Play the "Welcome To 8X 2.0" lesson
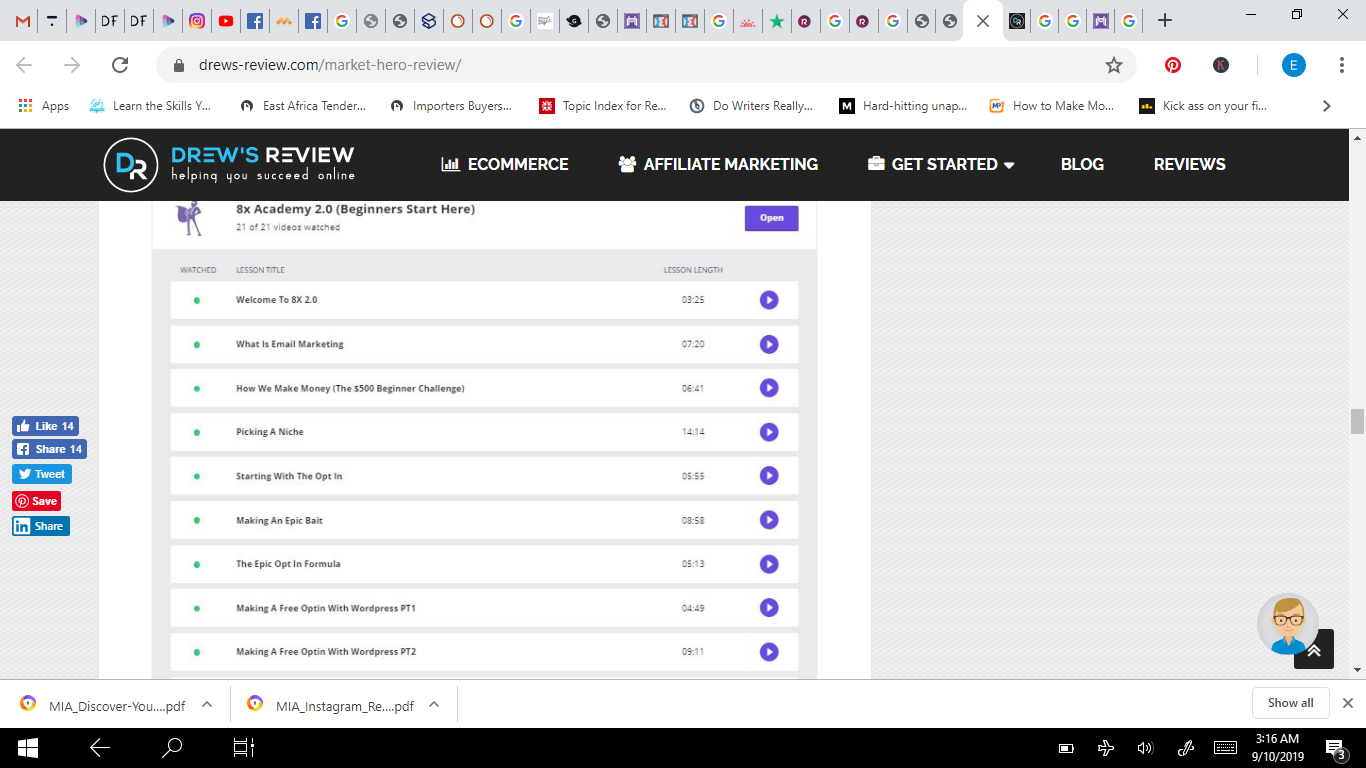The image size is (1366, 768). 768,300
